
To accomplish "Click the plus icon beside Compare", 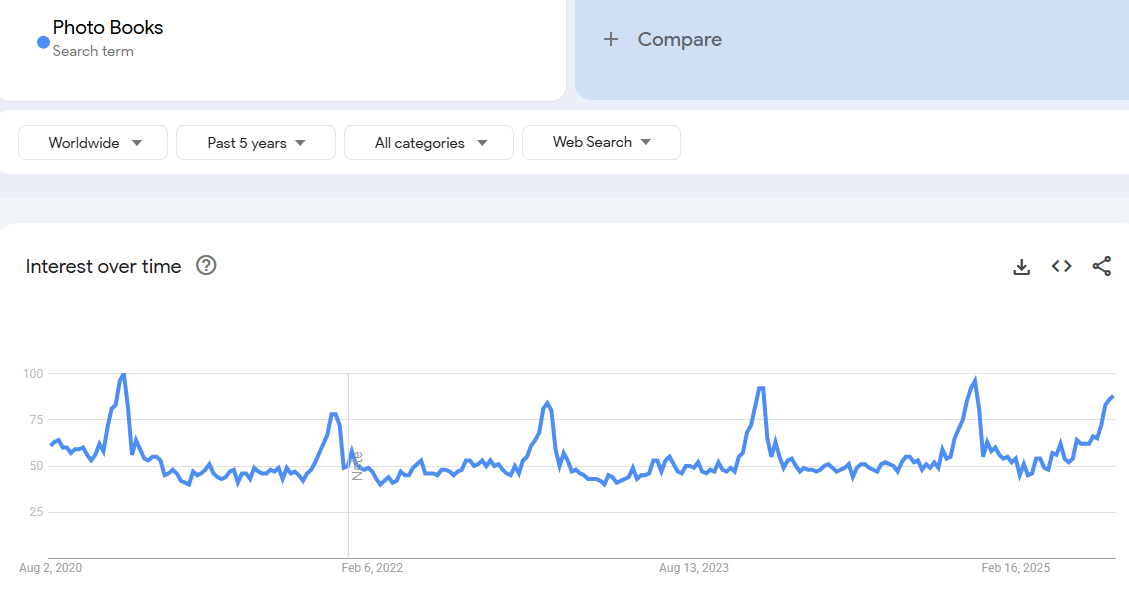I will coord(611,40).
